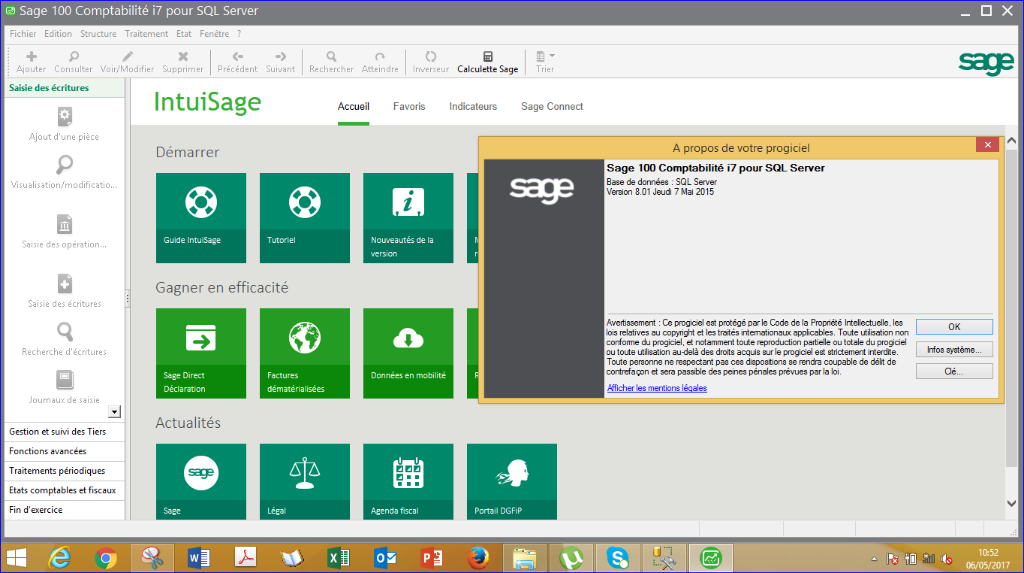
Task: Open Recherche d'écritures in the sidebar
Action: (x=64, y=340)
